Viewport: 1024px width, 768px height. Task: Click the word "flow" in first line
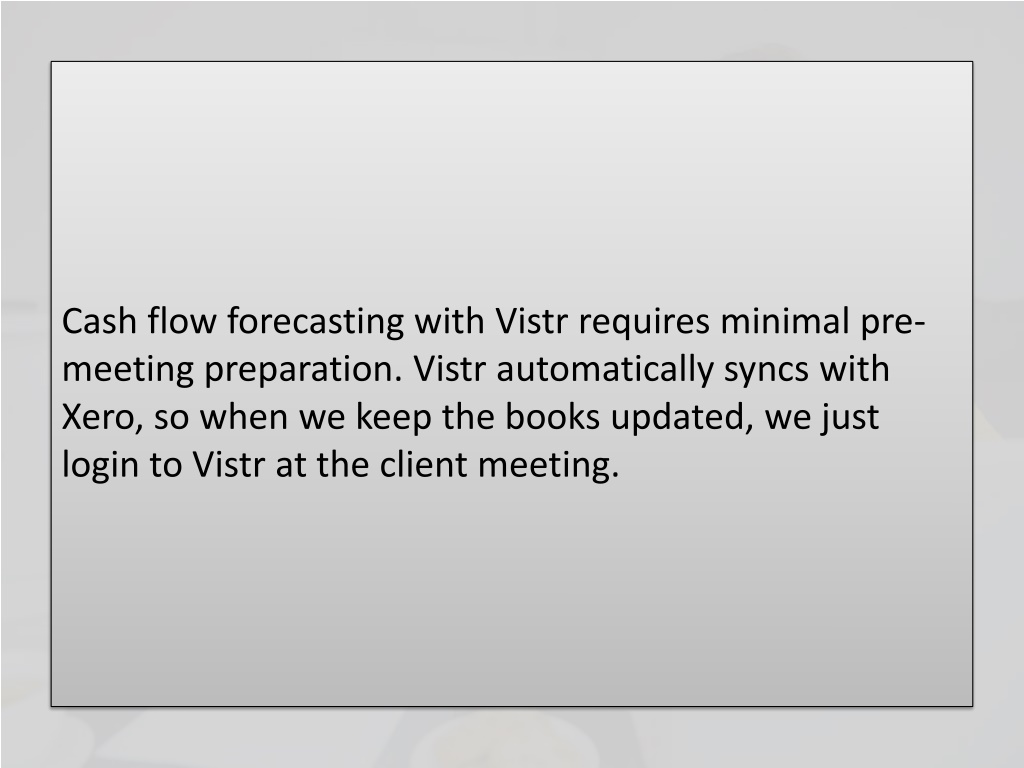click(x=182, y=321)
